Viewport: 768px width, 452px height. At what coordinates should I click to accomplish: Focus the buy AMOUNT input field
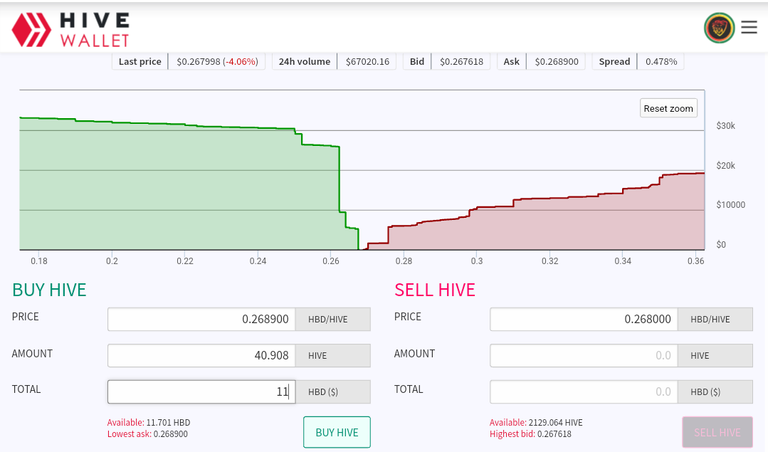coord(201,355)
